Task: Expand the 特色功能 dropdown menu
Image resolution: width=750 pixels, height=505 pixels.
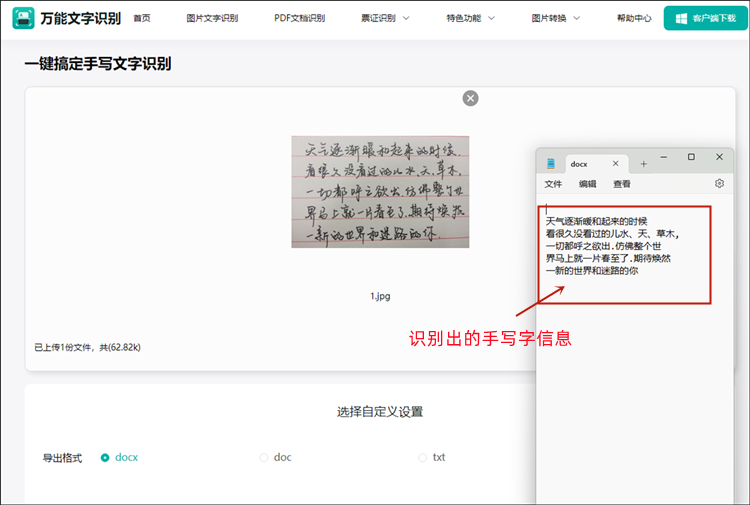Action: point(470,18)
